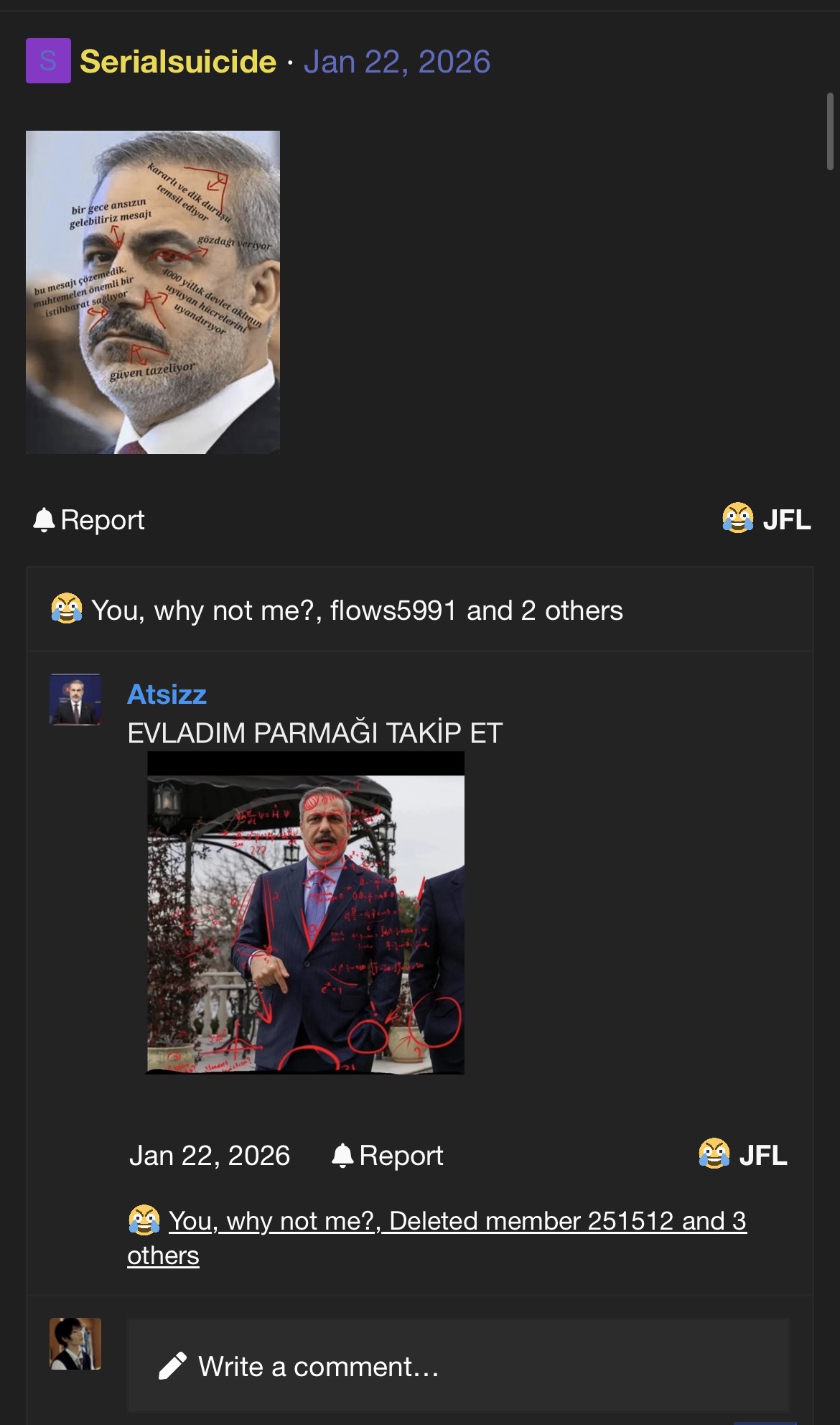Click the bell icon to report the post
Viewport: 840px width, 1425px height.
point(44,519)
